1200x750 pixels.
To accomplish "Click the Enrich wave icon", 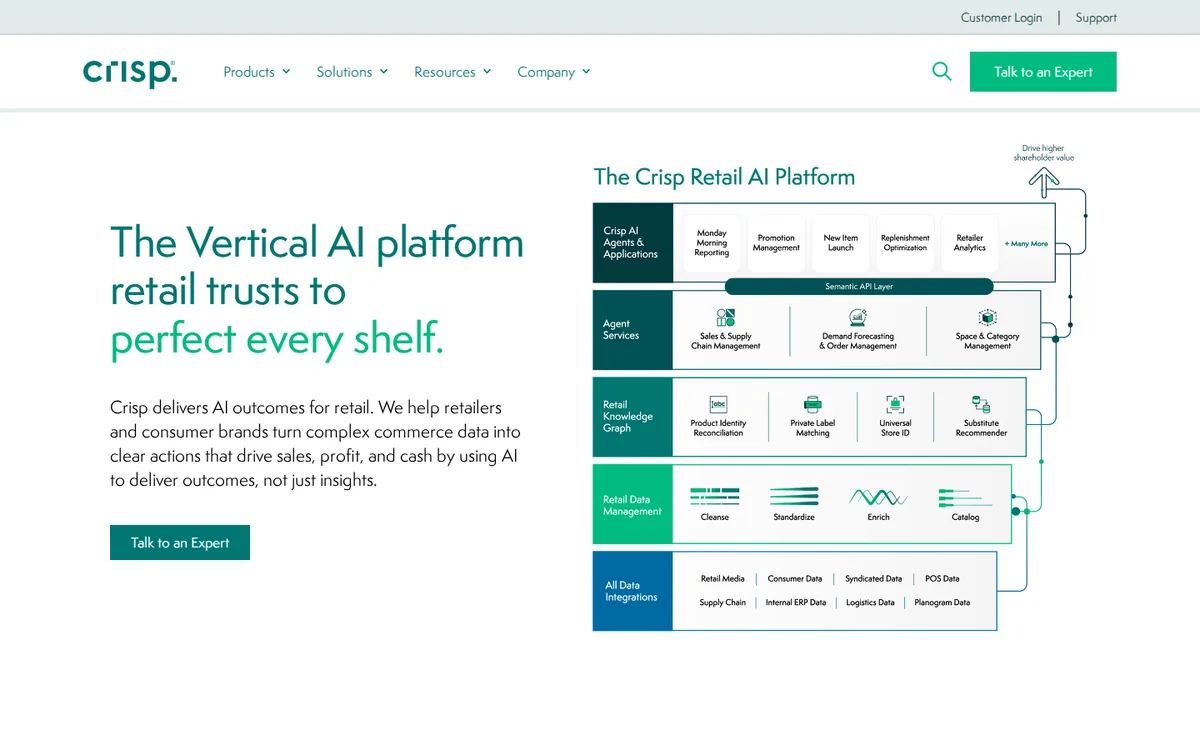I will [878, 496].
